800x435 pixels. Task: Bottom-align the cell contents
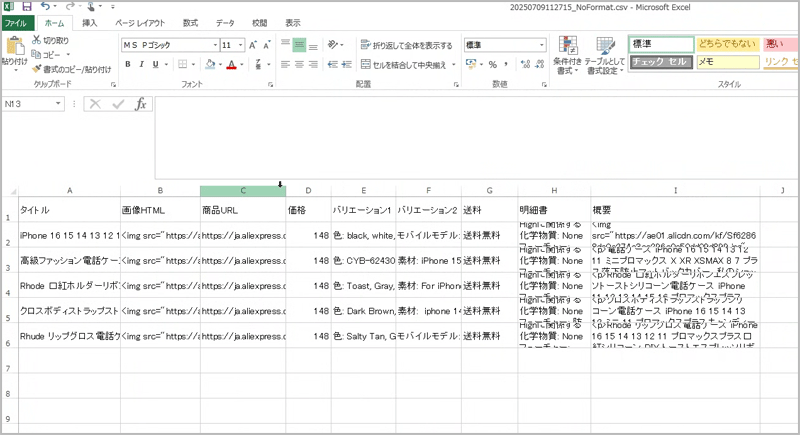tap(313, 45)
